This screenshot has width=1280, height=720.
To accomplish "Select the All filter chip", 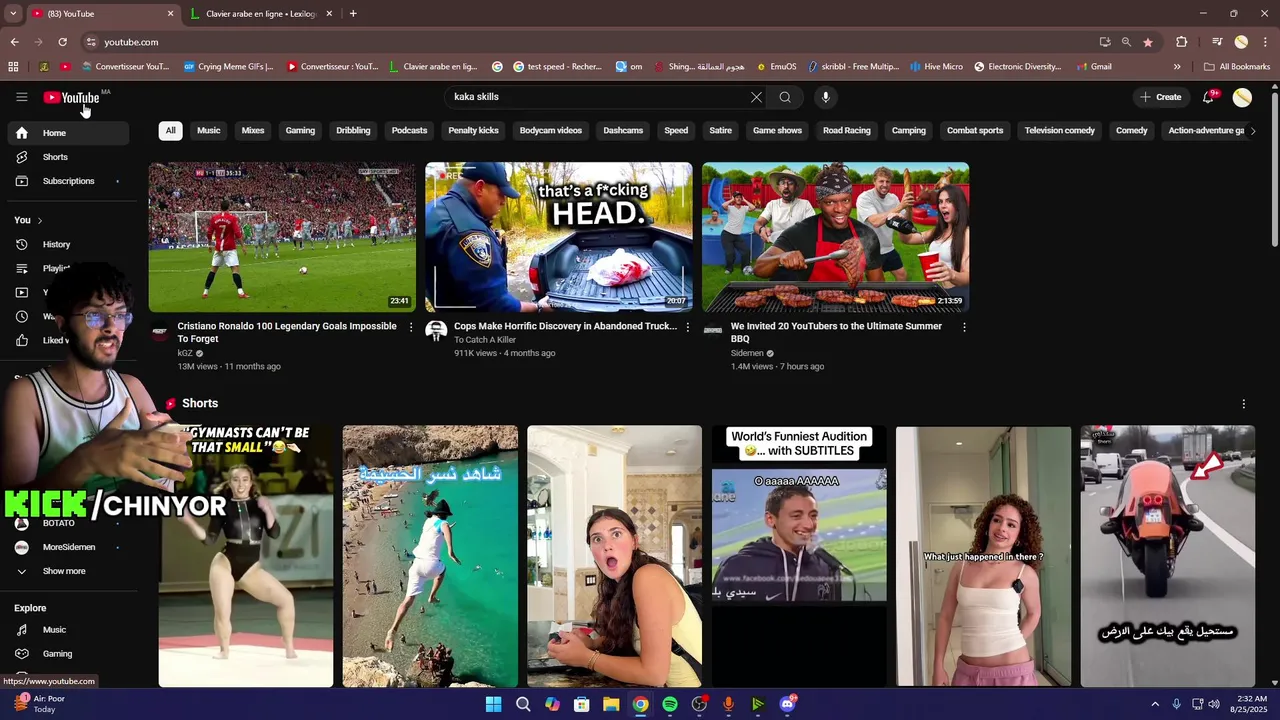I will 171,131.
